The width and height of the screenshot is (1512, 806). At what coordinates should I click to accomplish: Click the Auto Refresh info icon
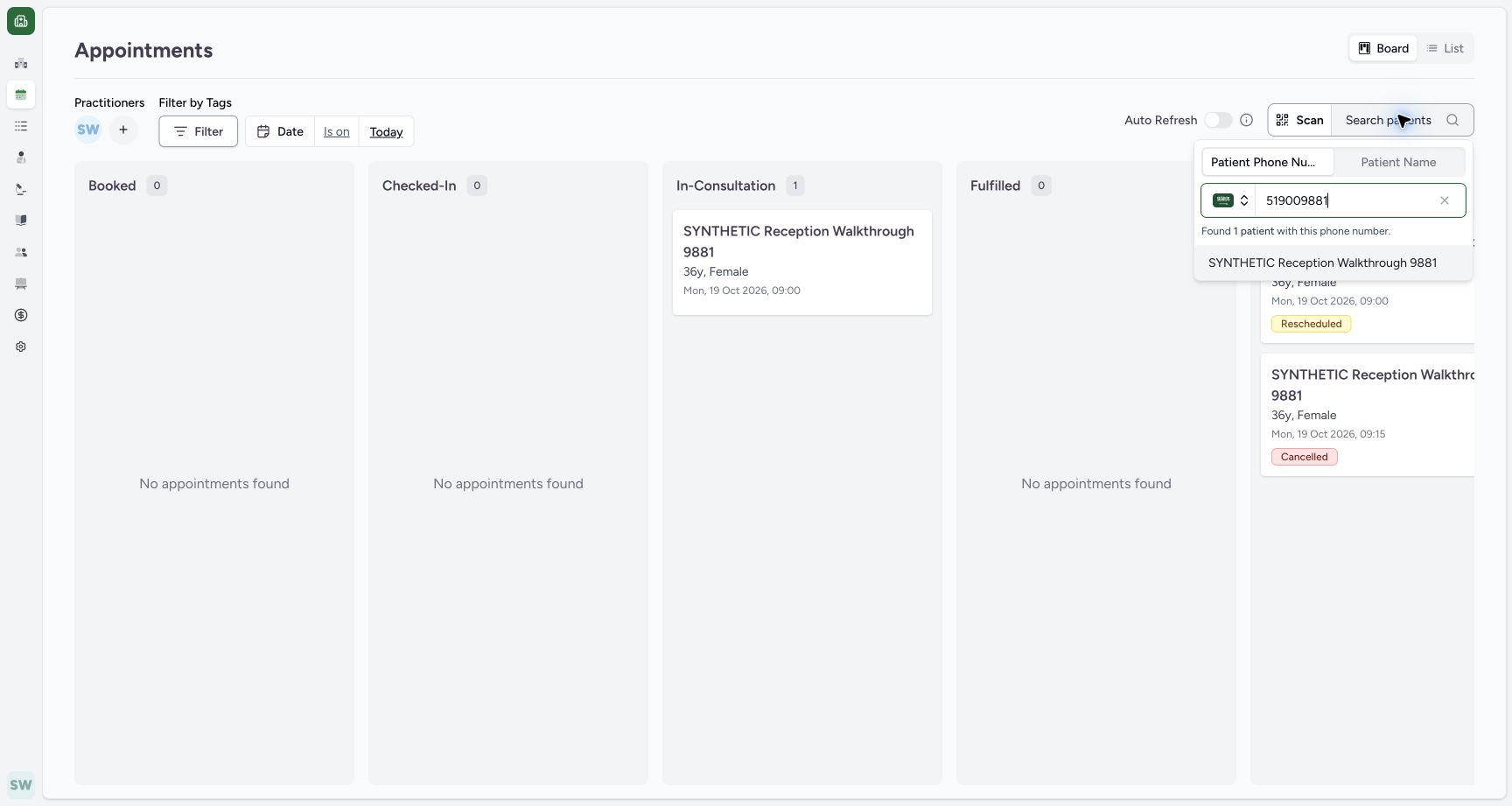[x=1247, y=120]
